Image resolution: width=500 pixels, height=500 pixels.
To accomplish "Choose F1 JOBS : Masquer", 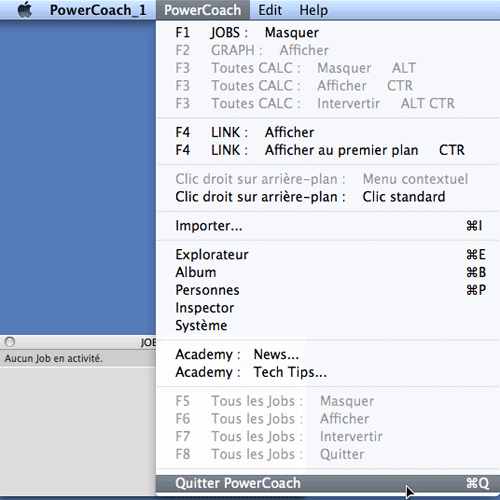I will 328,33.
